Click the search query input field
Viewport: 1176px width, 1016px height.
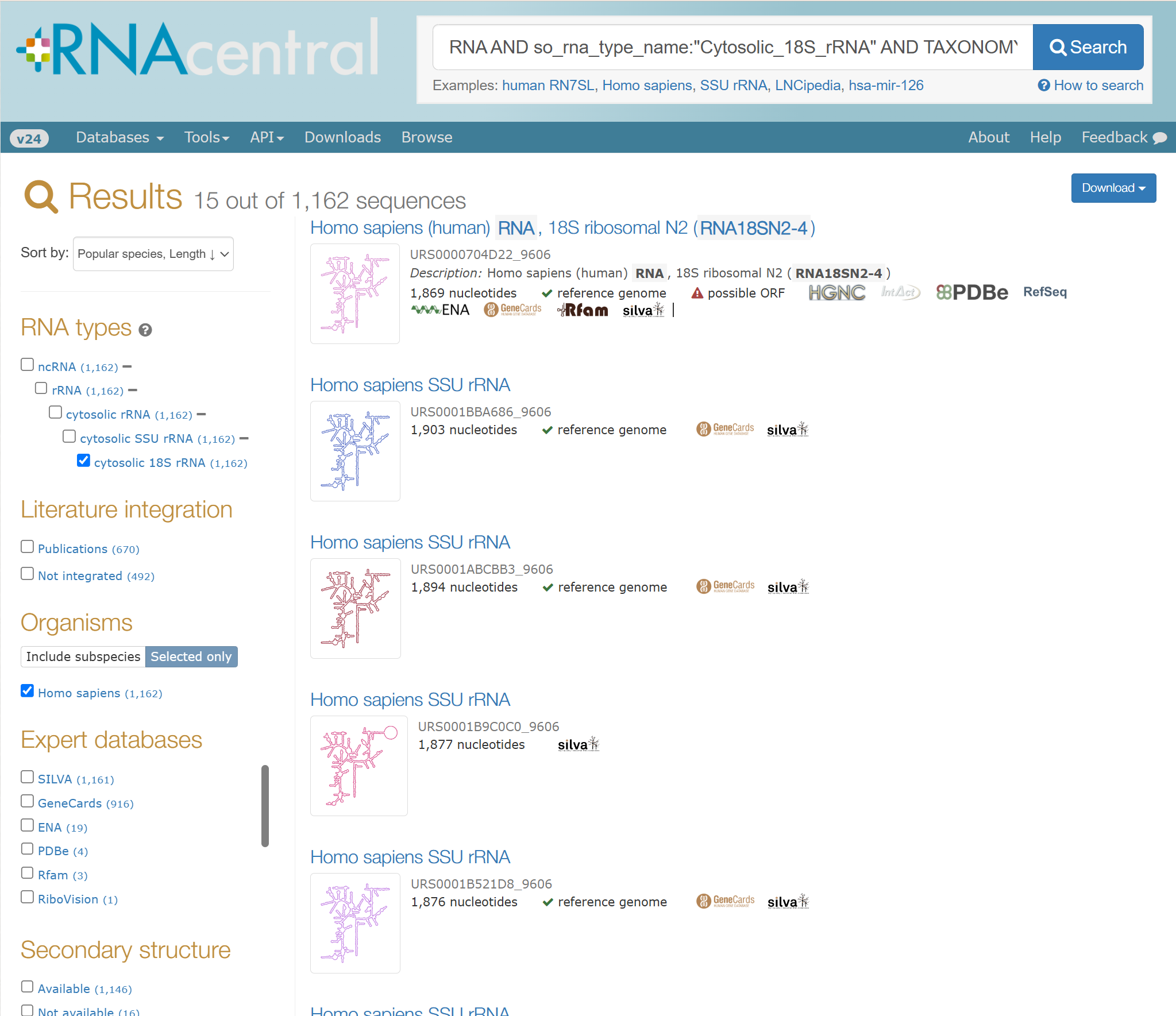coord(732,47)
